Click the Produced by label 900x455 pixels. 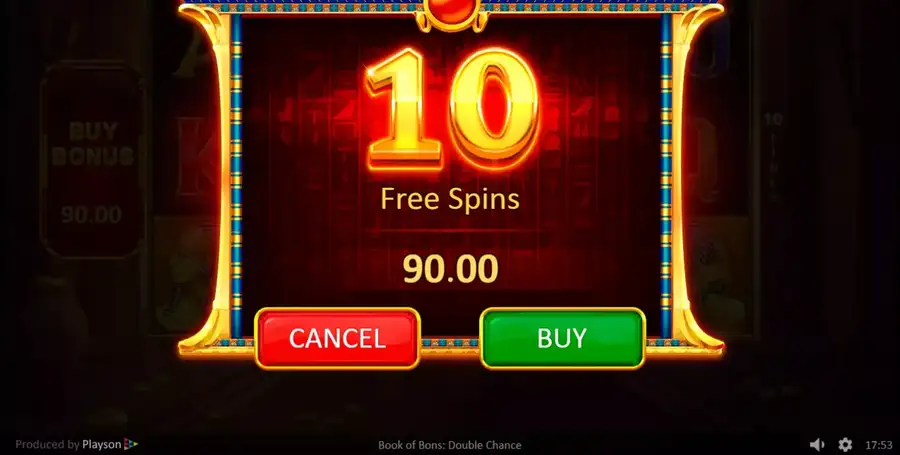(x=48, y=445)
